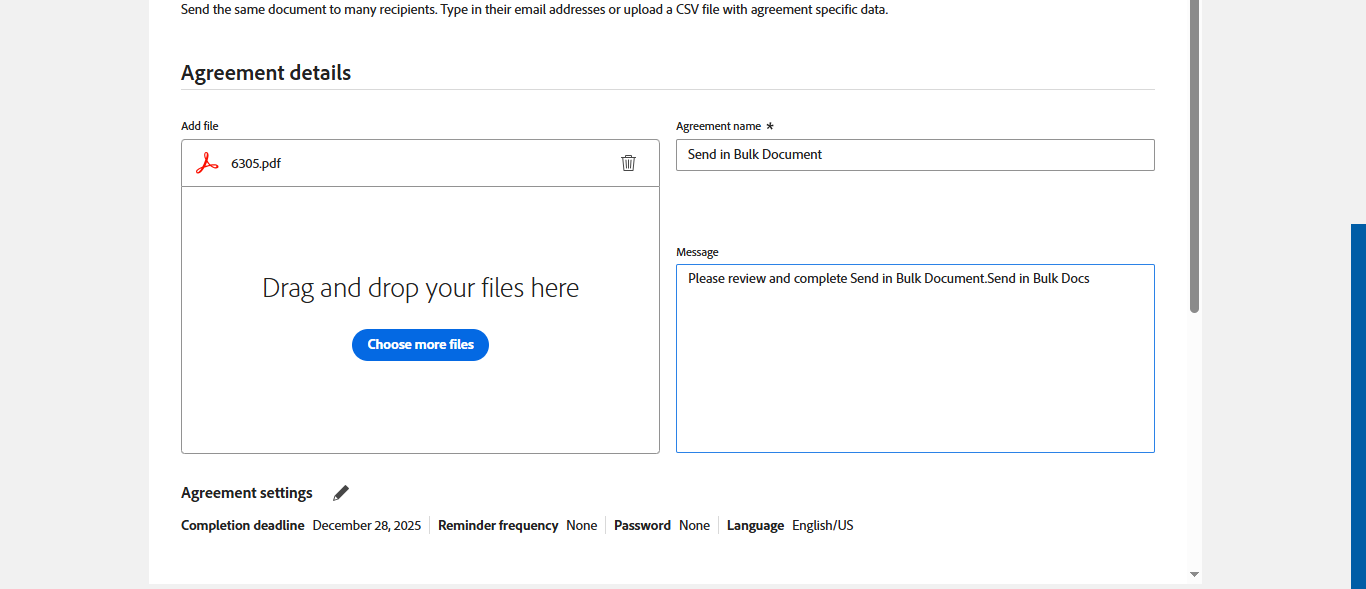
Task: Click the vertical scrollbar thumb
Action: click(x=1194, y=156)
